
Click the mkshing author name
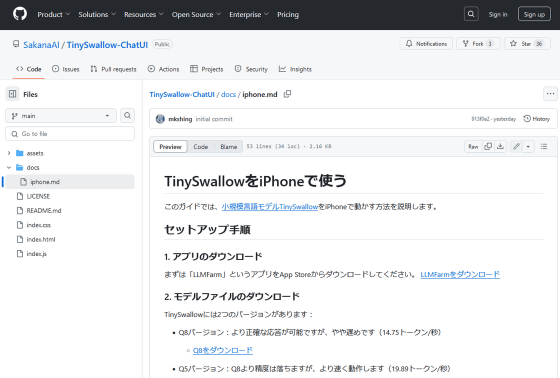point(180,119)
